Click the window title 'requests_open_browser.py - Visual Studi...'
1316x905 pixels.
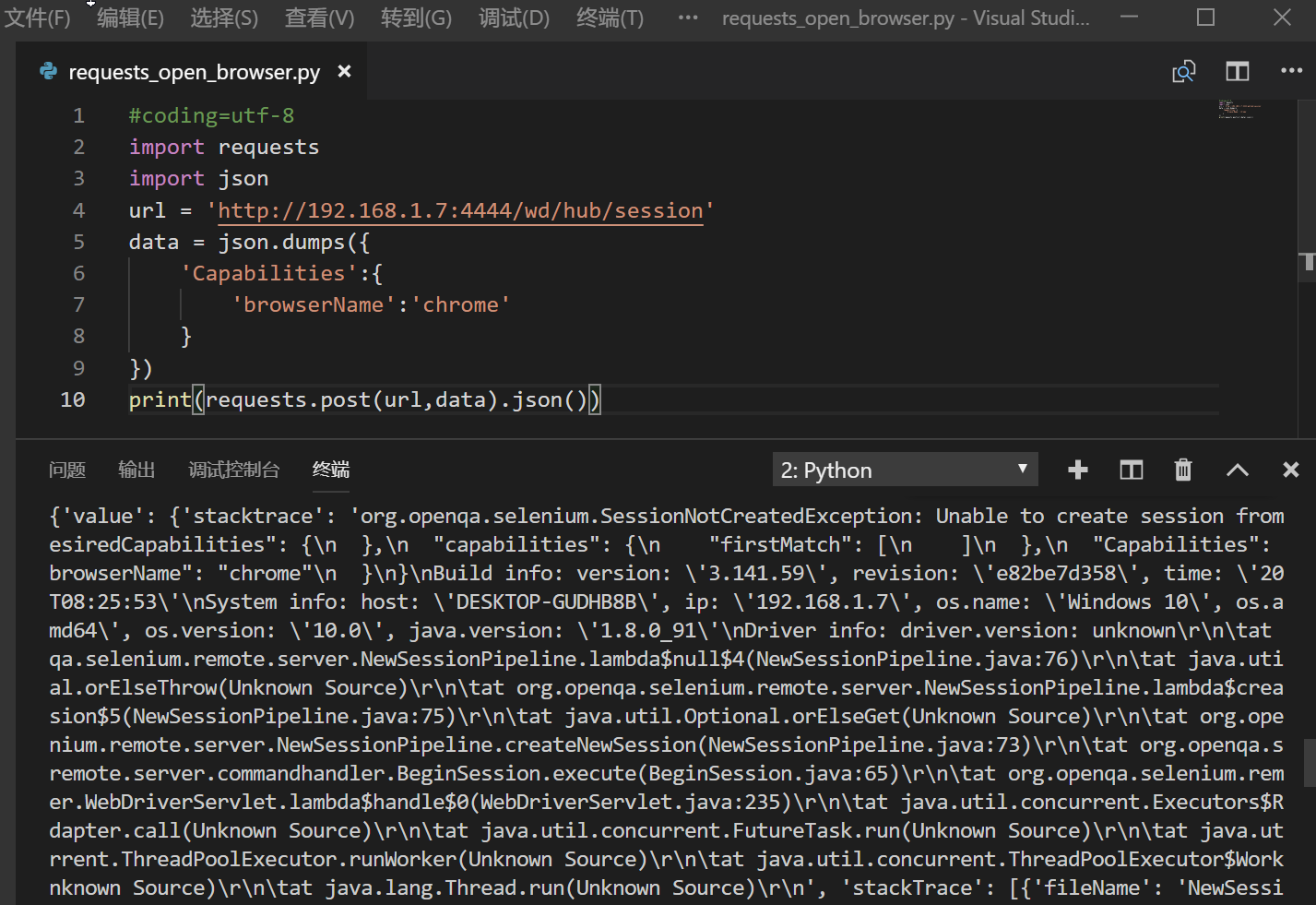point(906,18)
